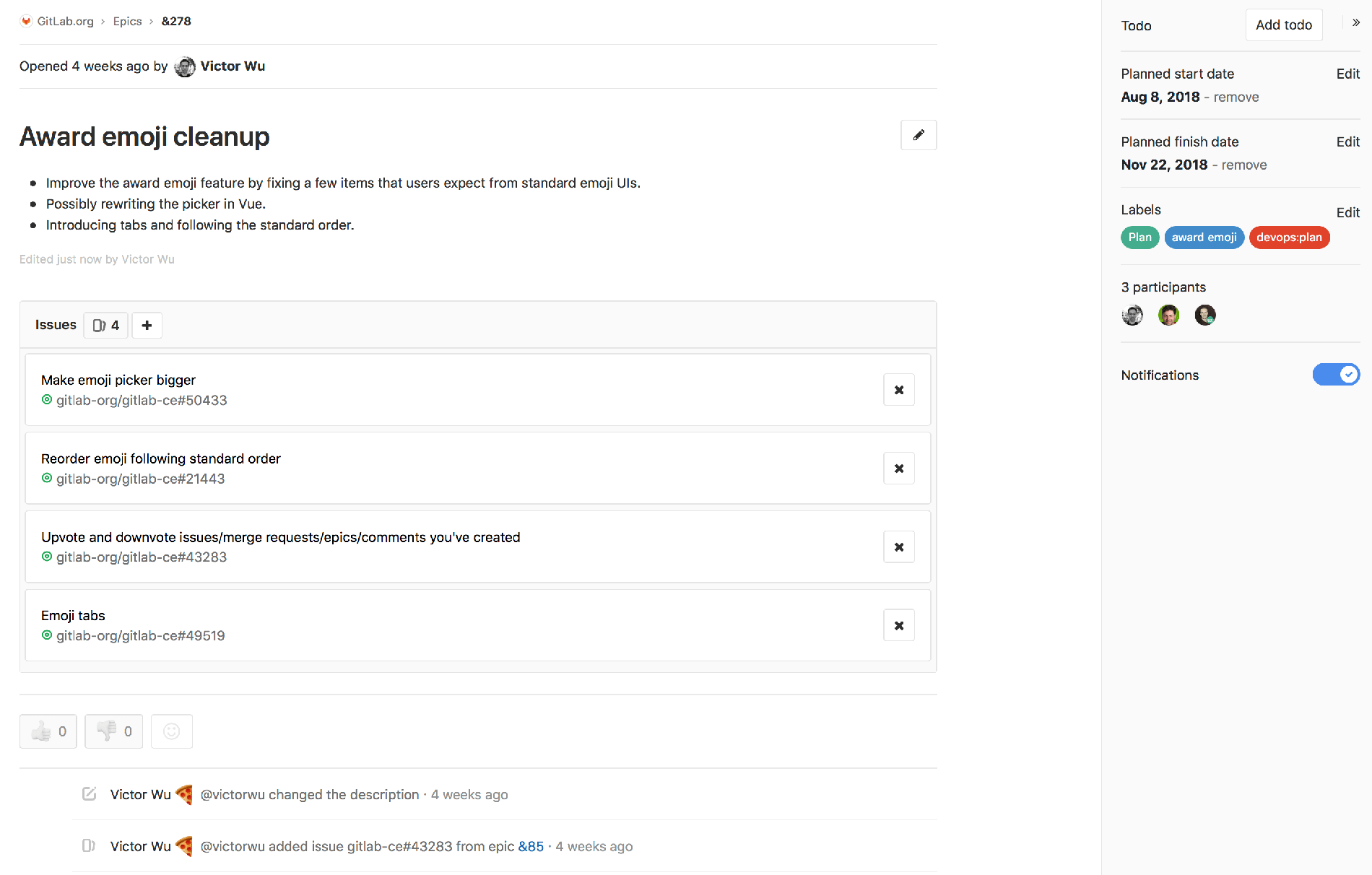This screenshot has height=875, width=1372.
Task: Click the description-changed pencil note icon
Action: [89, 794]
